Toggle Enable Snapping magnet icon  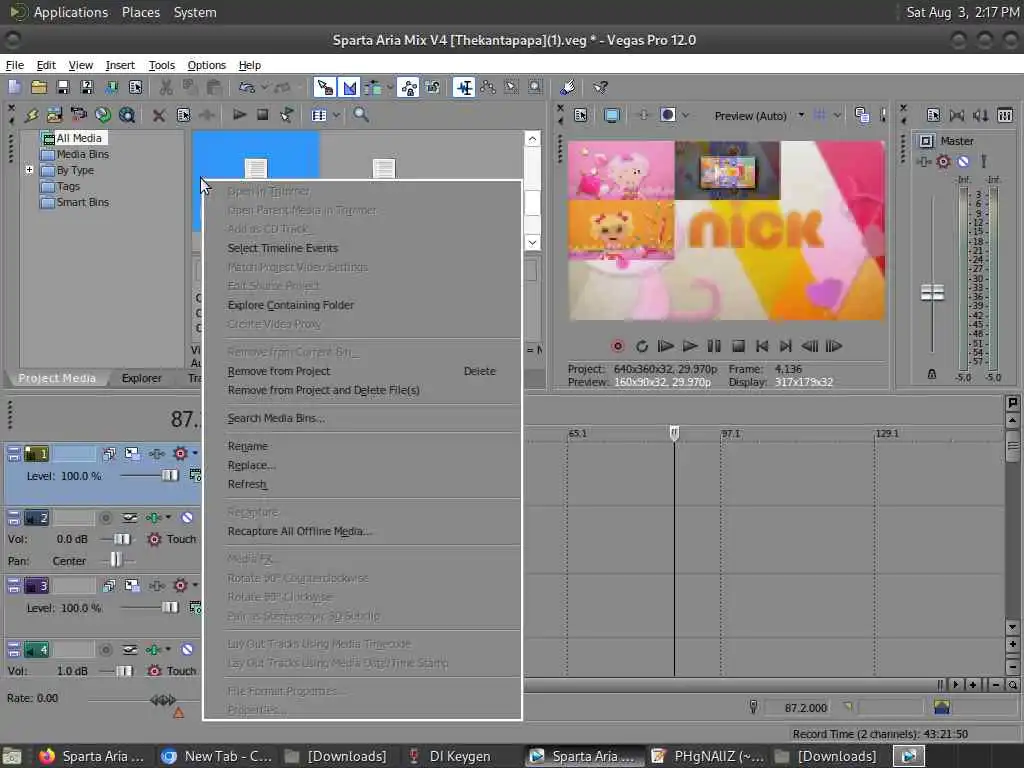(325, 87)
